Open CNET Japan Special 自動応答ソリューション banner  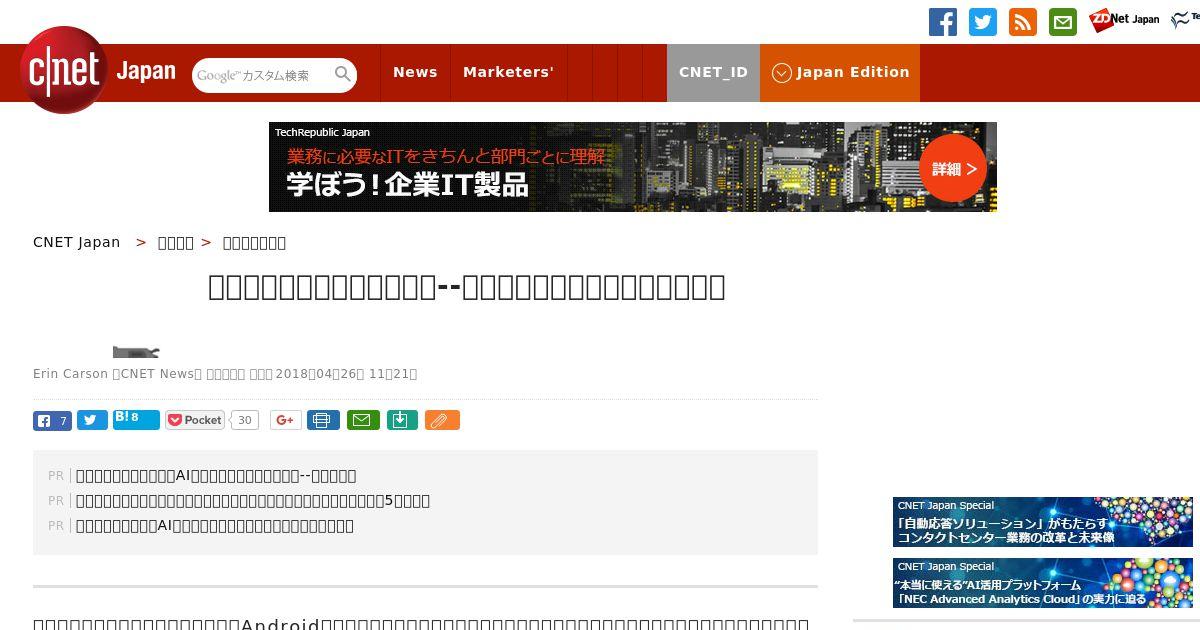pos(1043,522)
